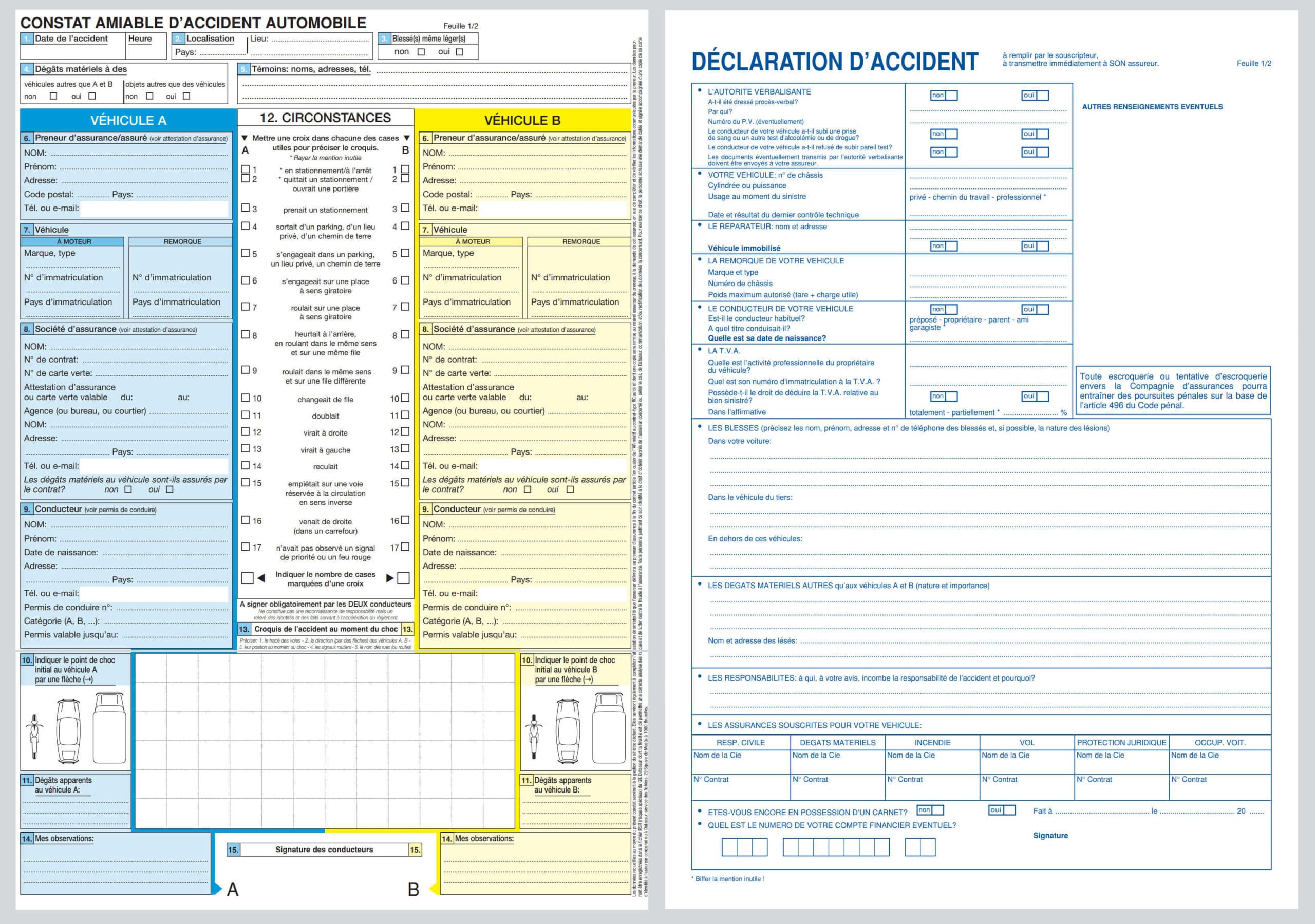
Task: Click the motorcycle diagram in vehicle B impact section
Action: coord(534,736)
